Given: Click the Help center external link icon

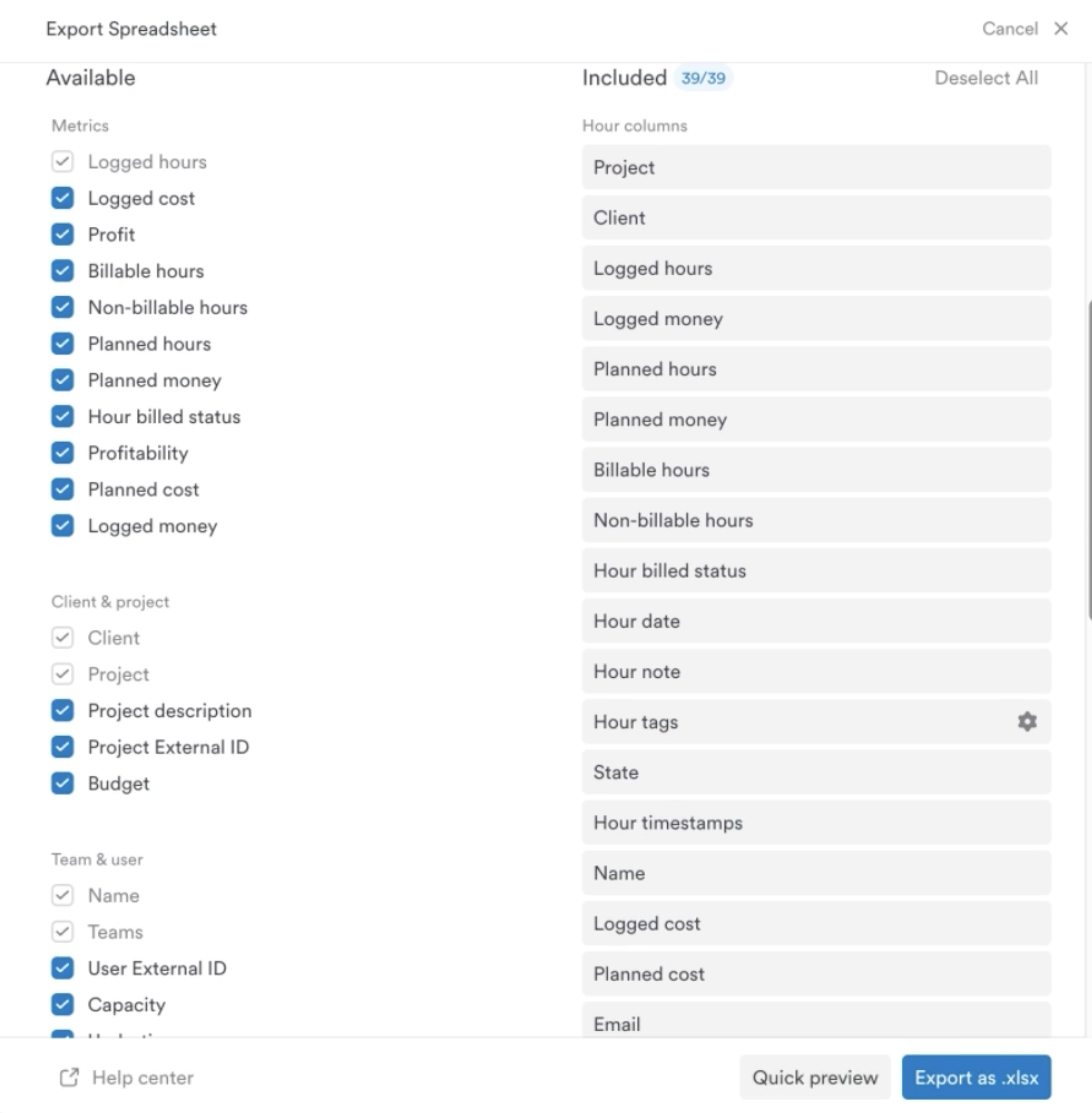Looking at the screenshot, I should [69, 1078].
